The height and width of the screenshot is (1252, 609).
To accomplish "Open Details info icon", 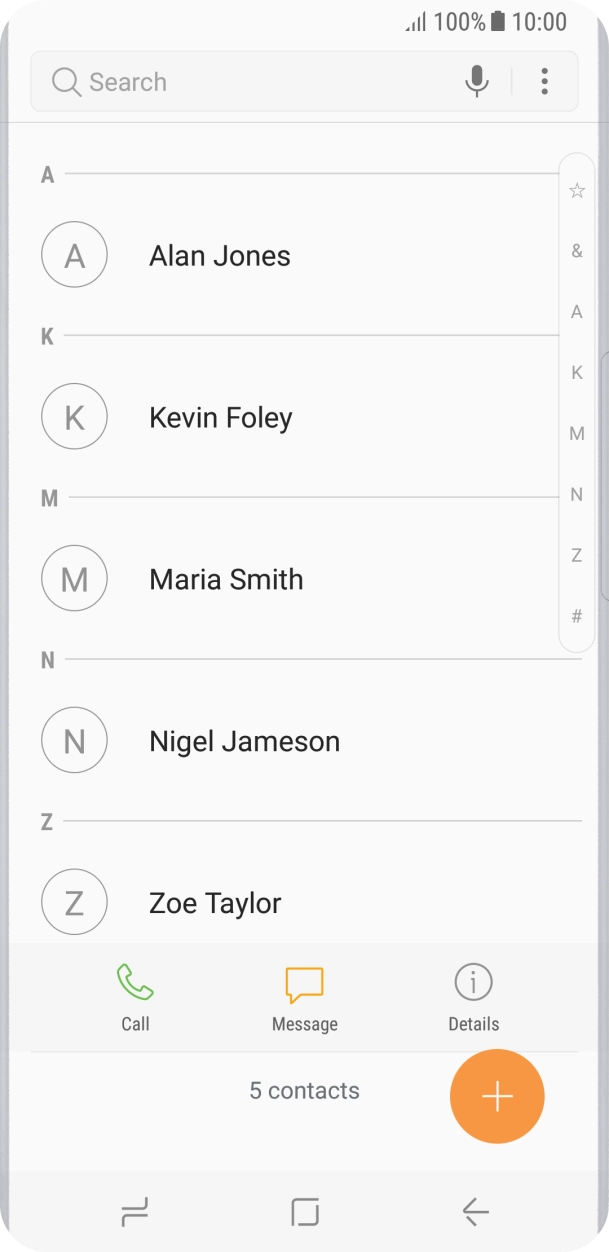I will (473, 983).
